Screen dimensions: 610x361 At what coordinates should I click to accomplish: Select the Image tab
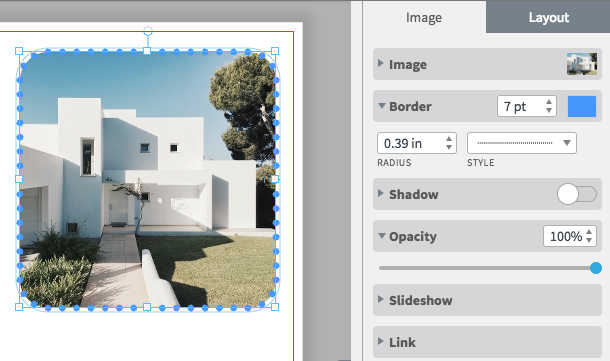coord(424,18)
